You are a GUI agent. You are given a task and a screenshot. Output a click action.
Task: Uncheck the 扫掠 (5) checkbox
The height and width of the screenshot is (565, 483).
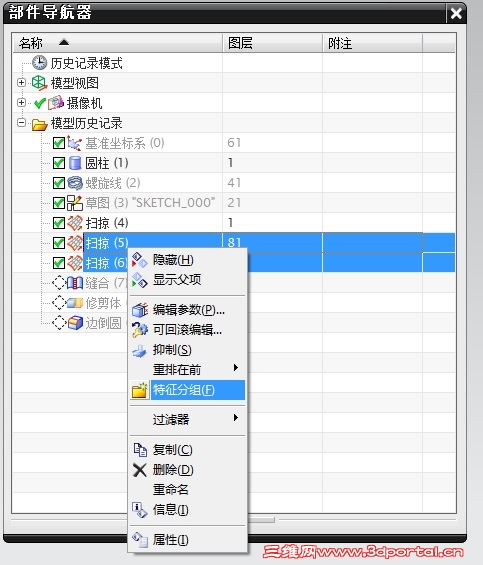(x=59, y=243)
